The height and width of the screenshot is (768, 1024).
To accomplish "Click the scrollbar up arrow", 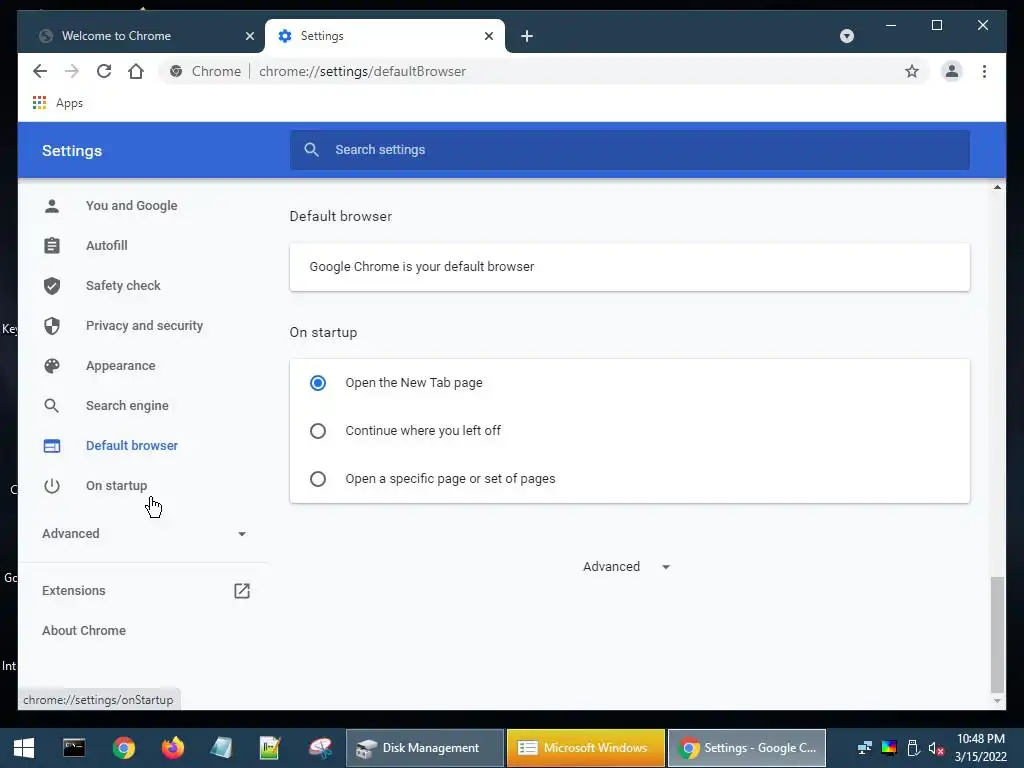I will 997,187.
